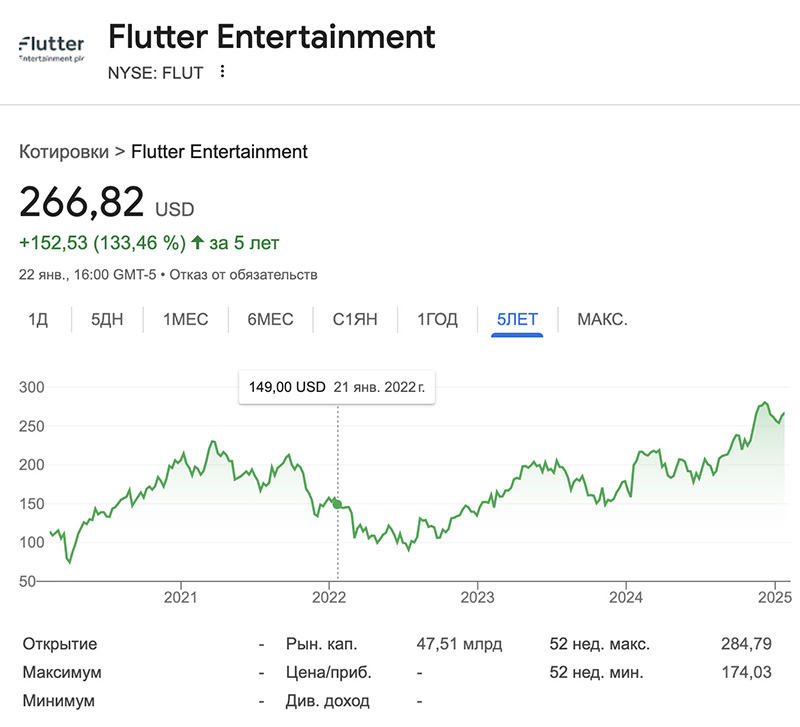Click the 2023 label on chart axis

point(477,599)
